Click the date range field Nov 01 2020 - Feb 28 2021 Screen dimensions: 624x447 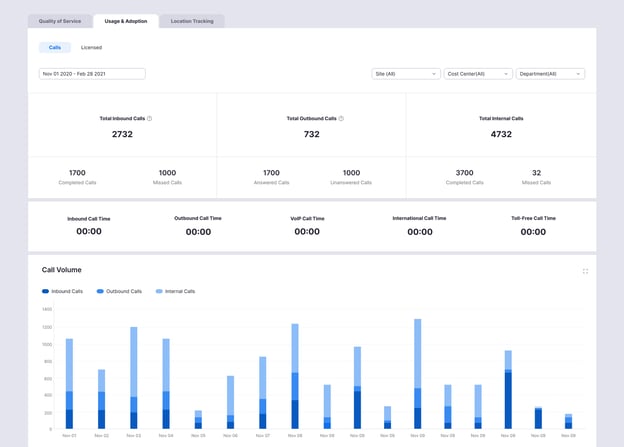pos(92,74)
